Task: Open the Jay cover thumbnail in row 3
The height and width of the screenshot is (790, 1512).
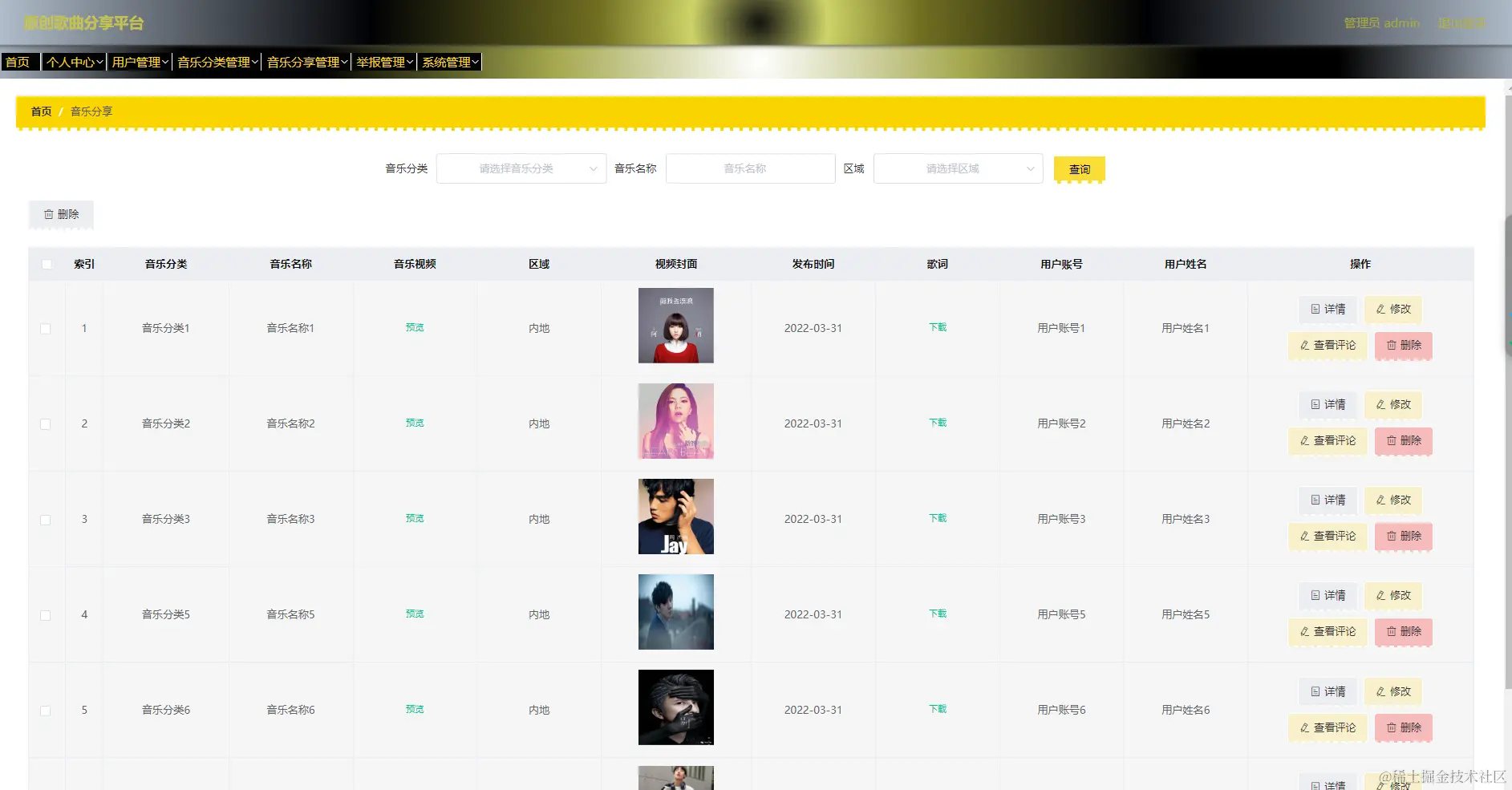Action: pos(675,517)
